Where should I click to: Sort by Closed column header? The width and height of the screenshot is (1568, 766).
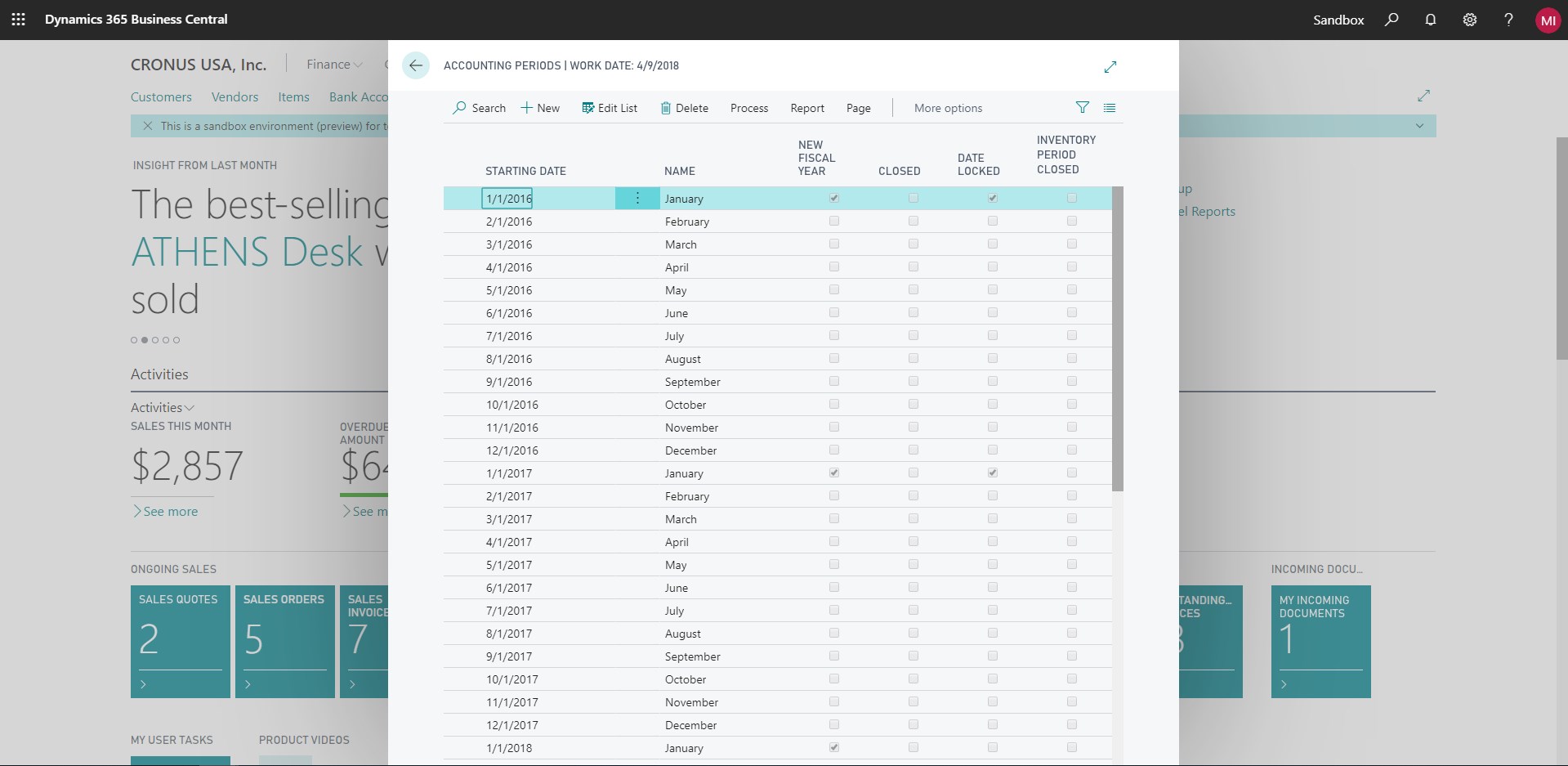[899, 171]
